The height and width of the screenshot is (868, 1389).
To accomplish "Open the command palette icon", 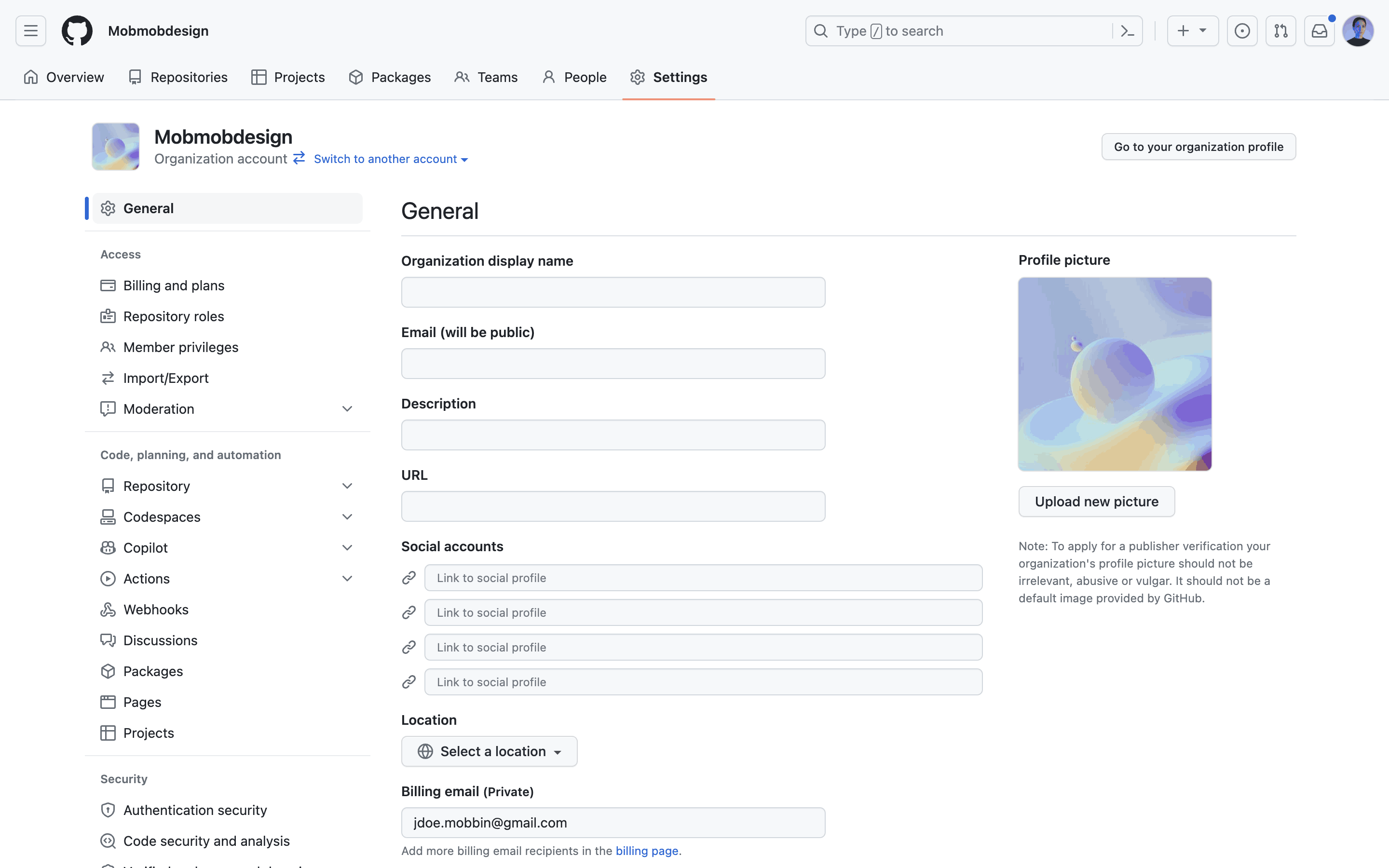I will coord(1127,31).
